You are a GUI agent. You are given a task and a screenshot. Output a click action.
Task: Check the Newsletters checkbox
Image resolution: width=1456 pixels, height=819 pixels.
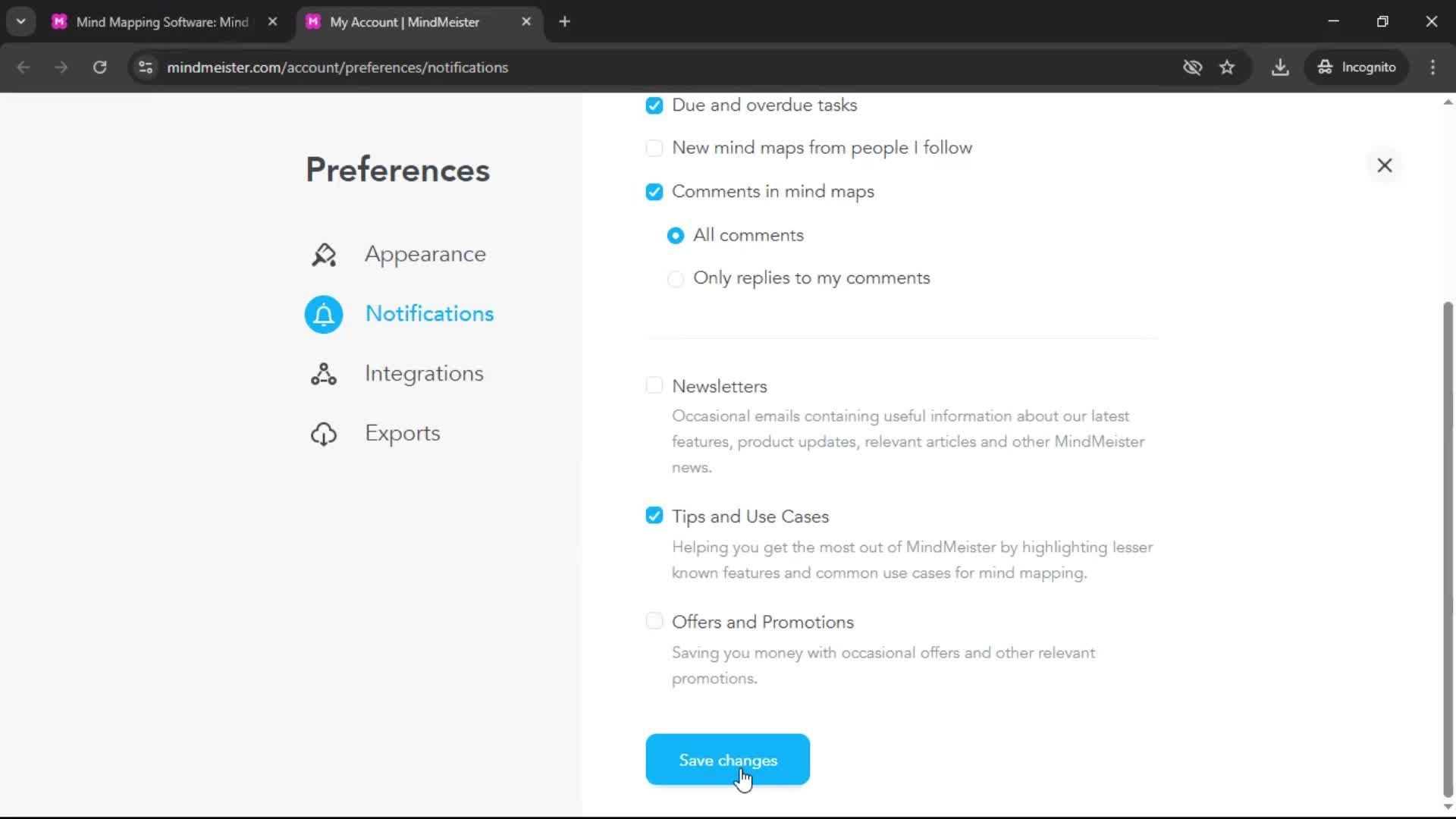(x=654, y=386)
